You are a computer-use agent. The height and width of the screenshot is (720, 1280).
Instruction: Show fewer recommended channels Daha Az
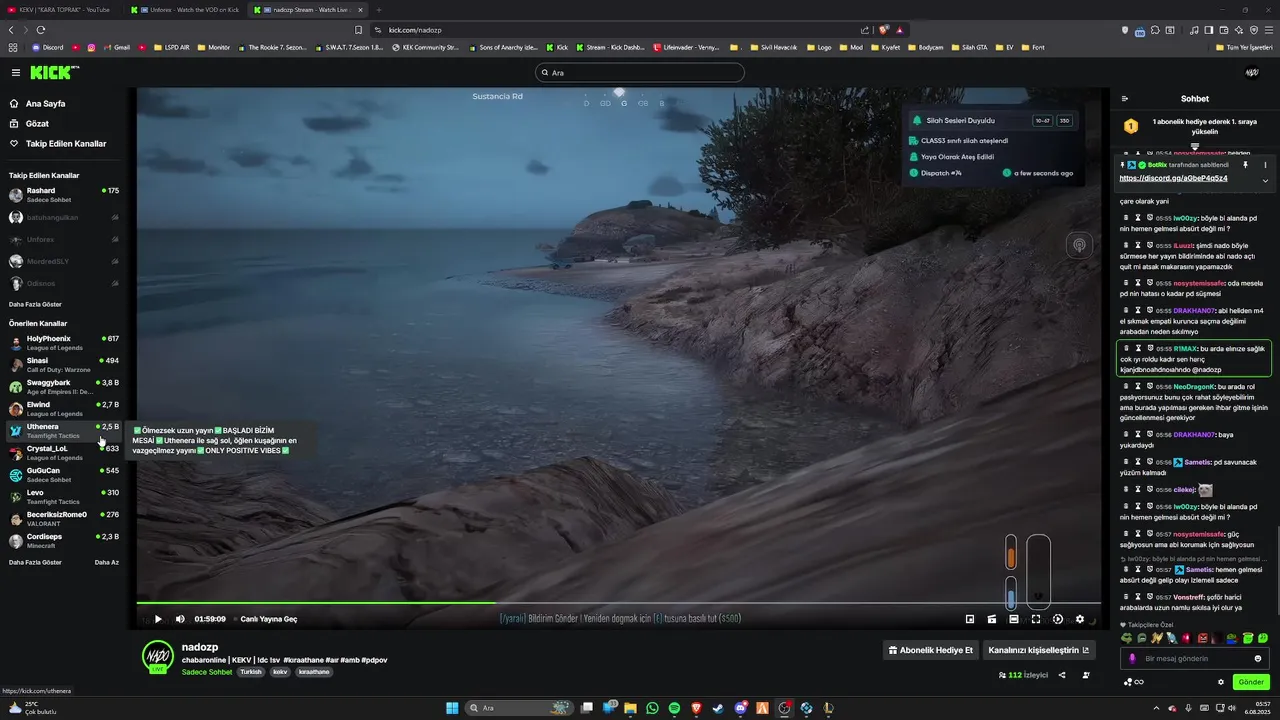(x=107, y=562)
